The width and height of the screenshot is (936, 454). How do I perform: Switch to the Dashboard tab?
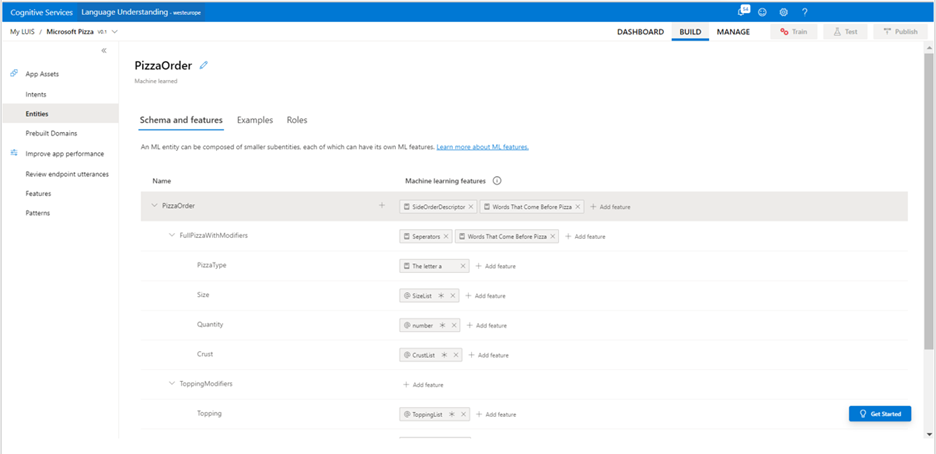pos(641,32)
